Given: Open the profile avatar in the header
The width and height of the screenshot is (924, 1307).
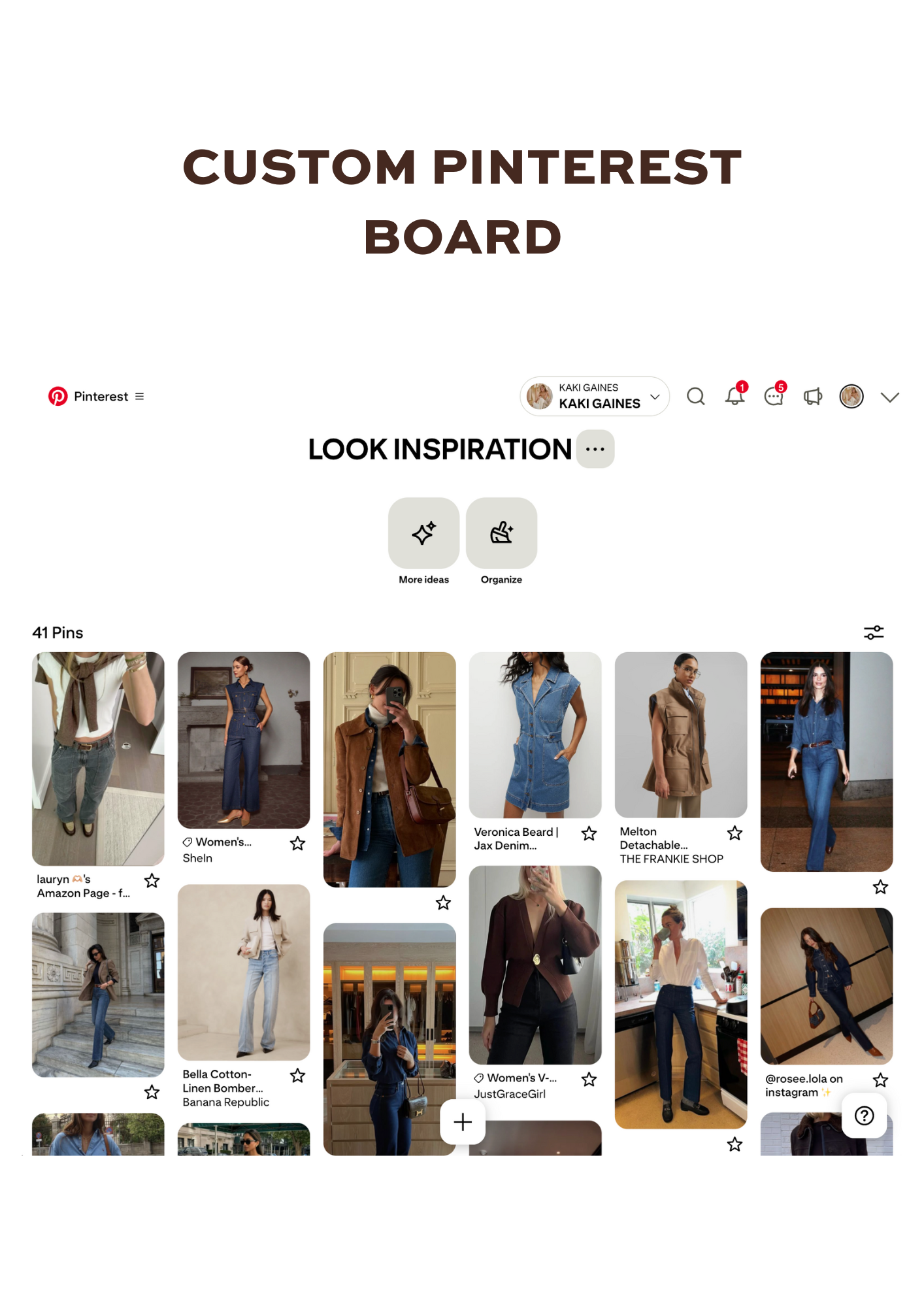Looking at the screenshot, I should click(851, 396).
